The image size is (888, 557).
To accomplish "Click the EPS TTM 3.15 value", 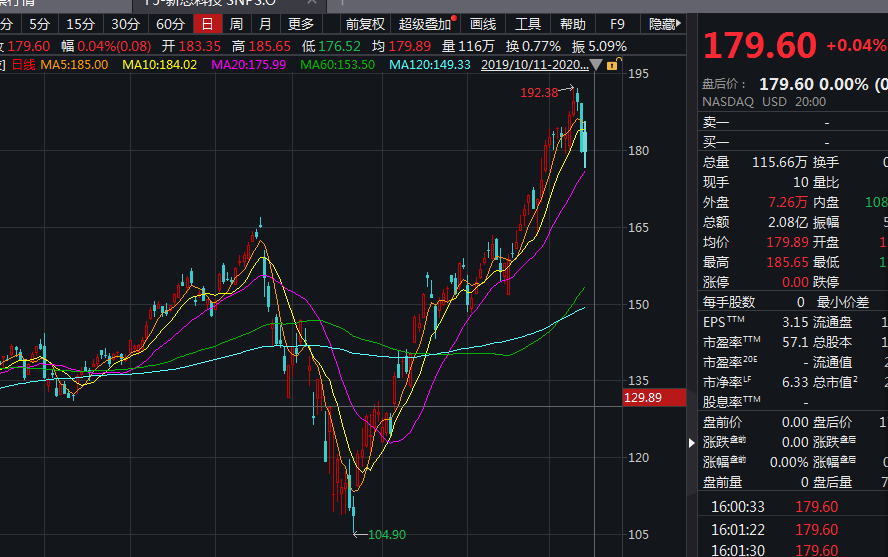I will 795,322.
